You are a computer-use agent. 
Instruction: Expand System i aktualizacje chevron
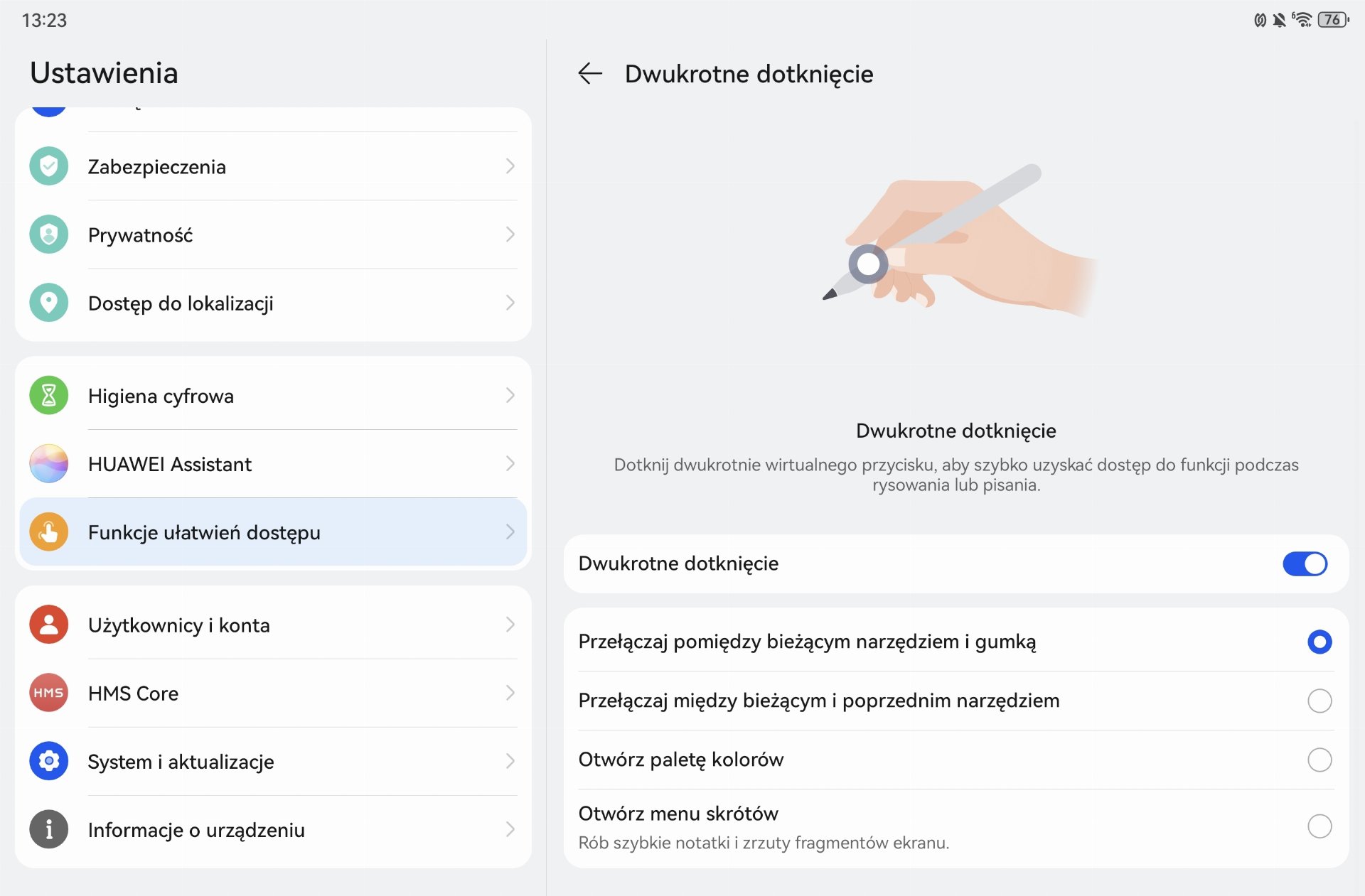510,761
